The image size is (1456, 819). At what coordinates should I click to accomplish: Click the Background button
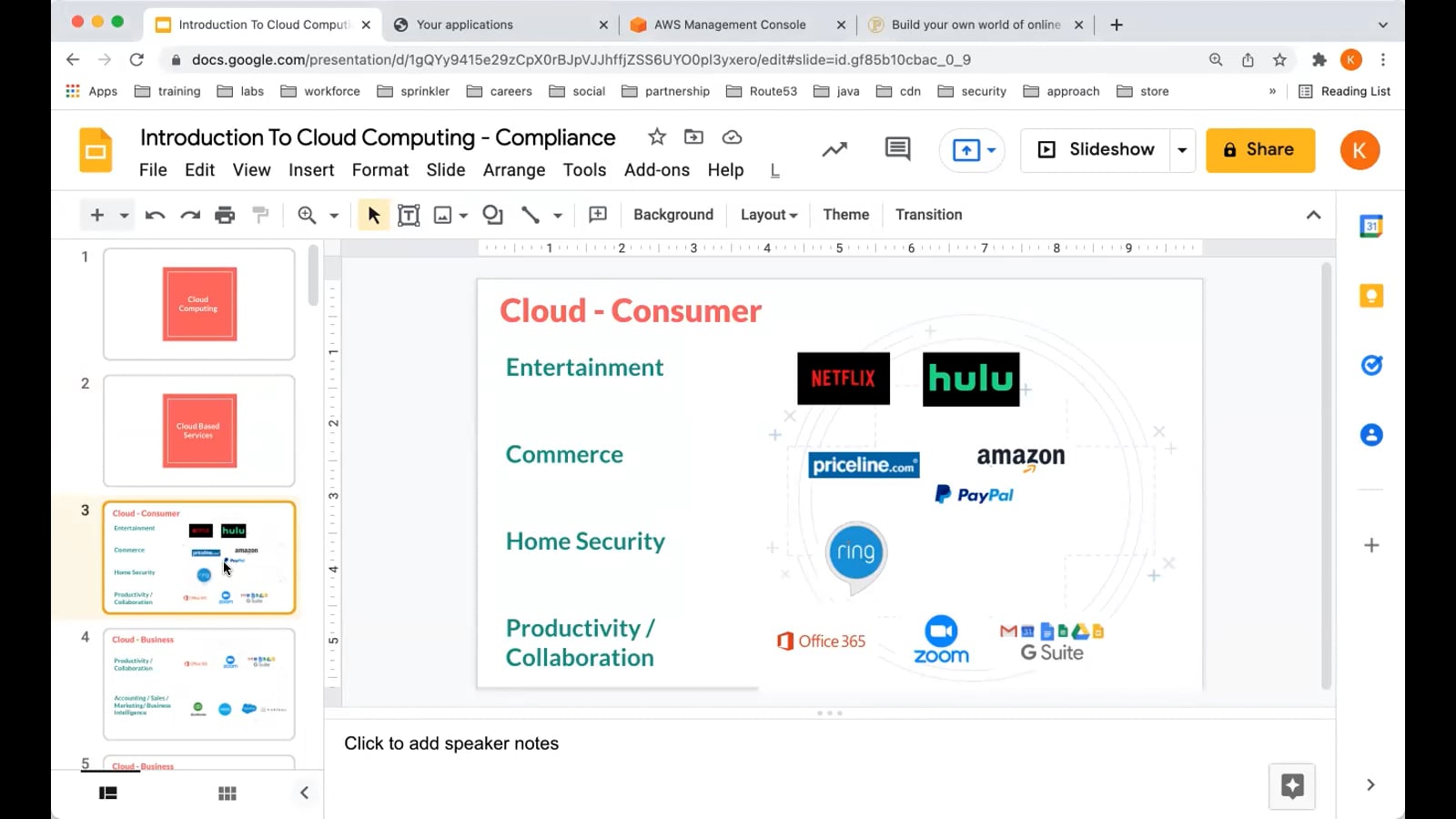coord(673,215)
